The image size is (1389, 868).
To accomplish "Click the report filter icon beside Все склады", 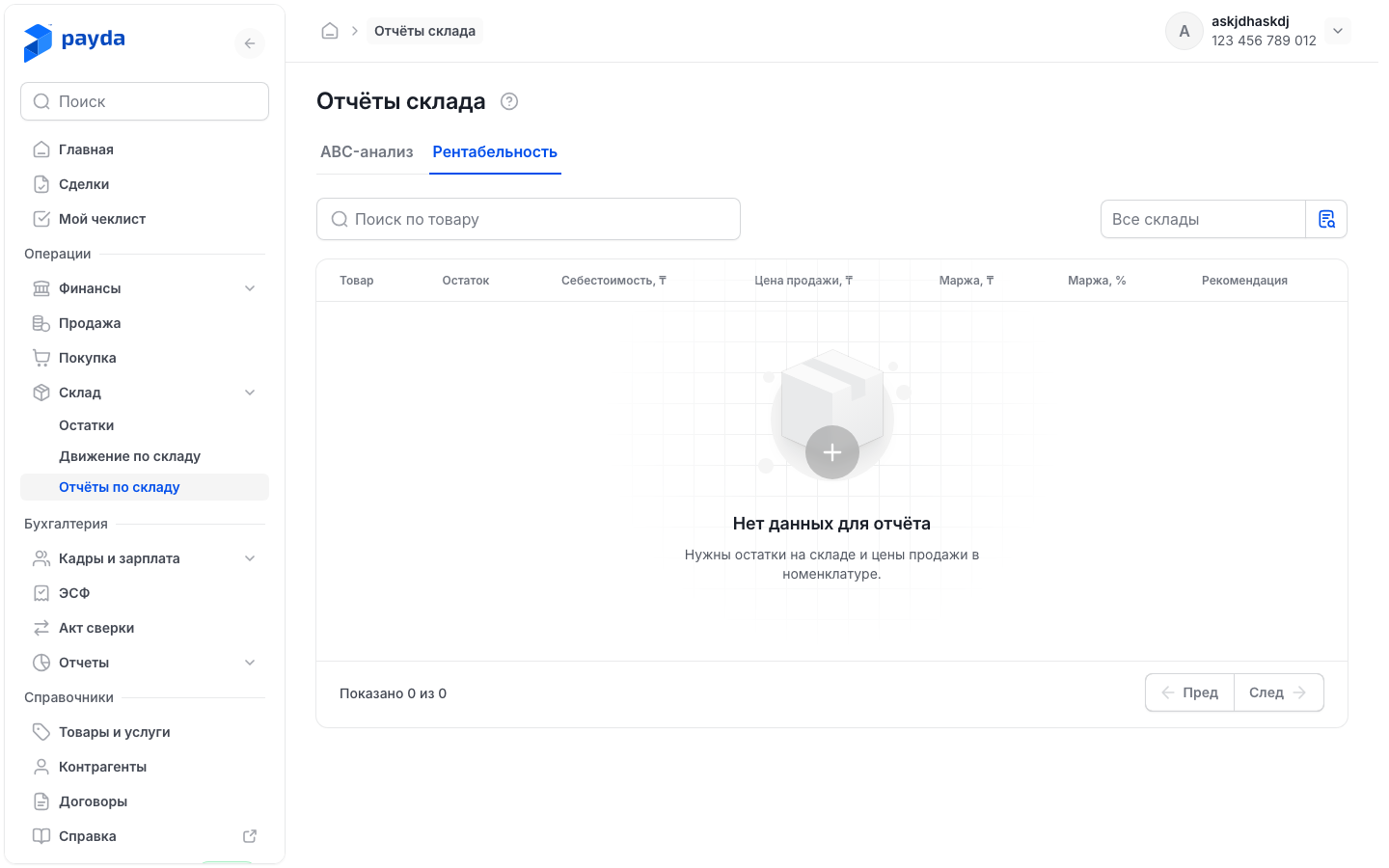I will [1326, 219].
